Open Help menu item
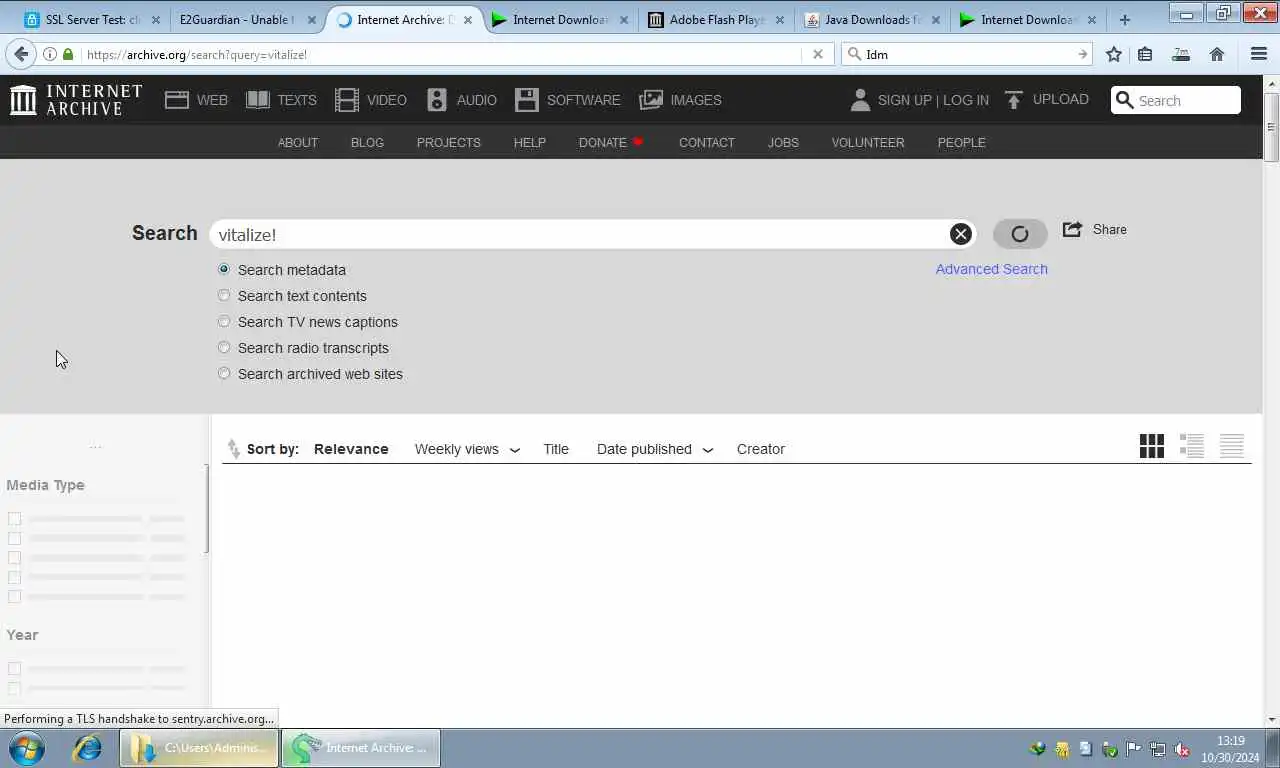 pos(530,142)
